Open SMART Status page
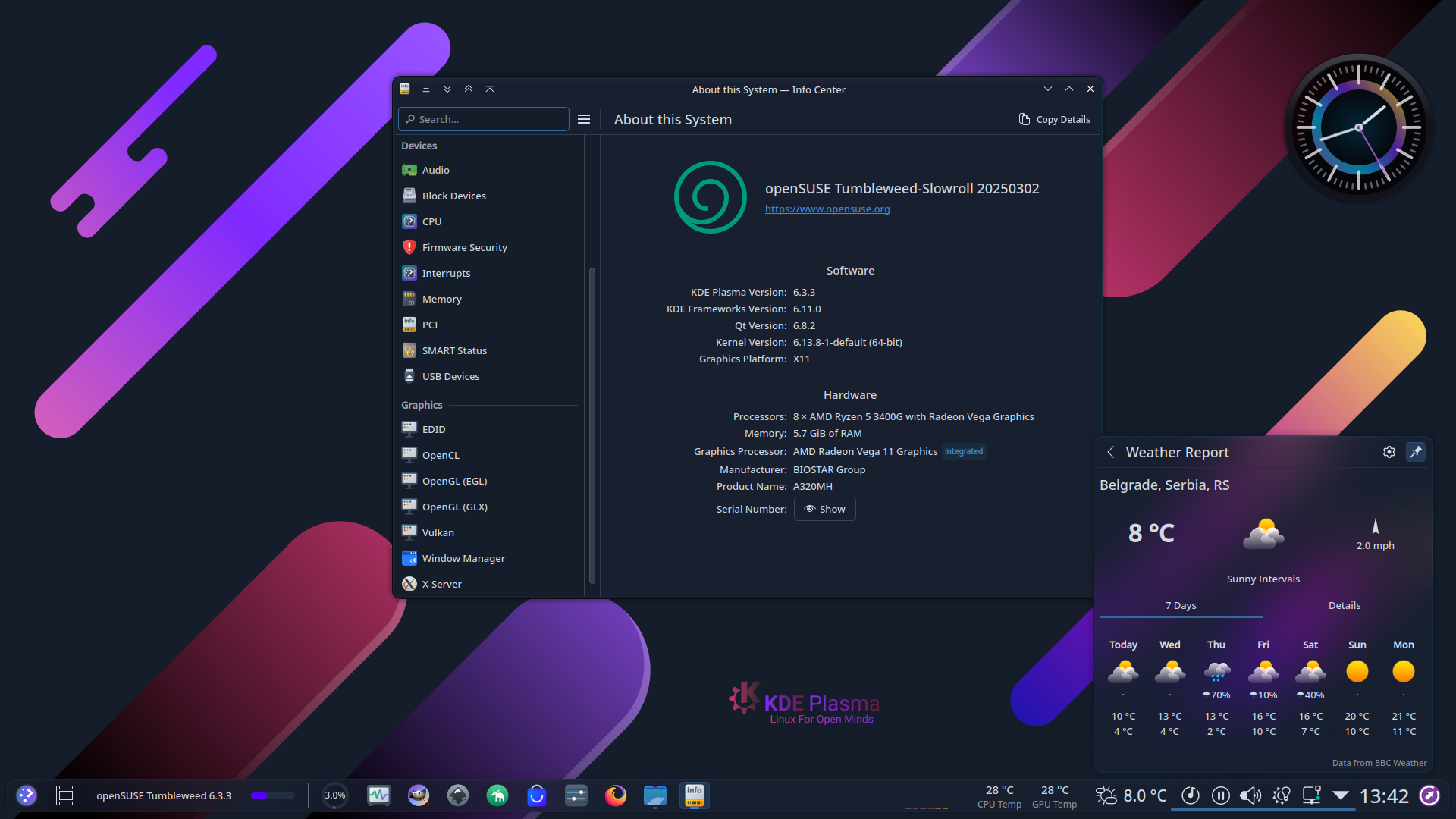 (x=488, y=350)
